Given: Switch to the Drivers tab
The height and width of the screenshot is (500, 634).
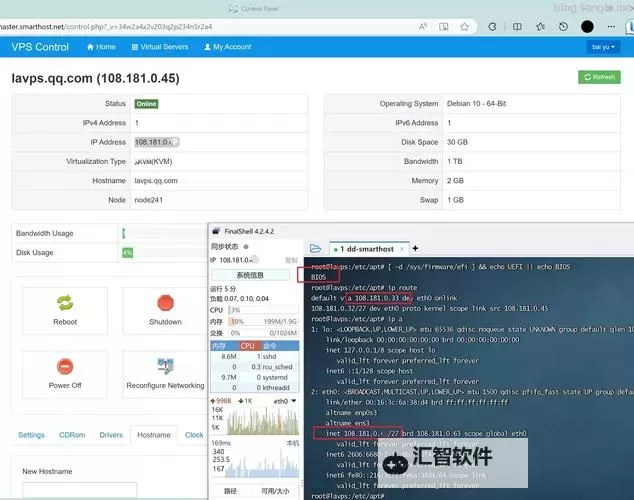Looking at the screenshot, I should tap(111, 435).
